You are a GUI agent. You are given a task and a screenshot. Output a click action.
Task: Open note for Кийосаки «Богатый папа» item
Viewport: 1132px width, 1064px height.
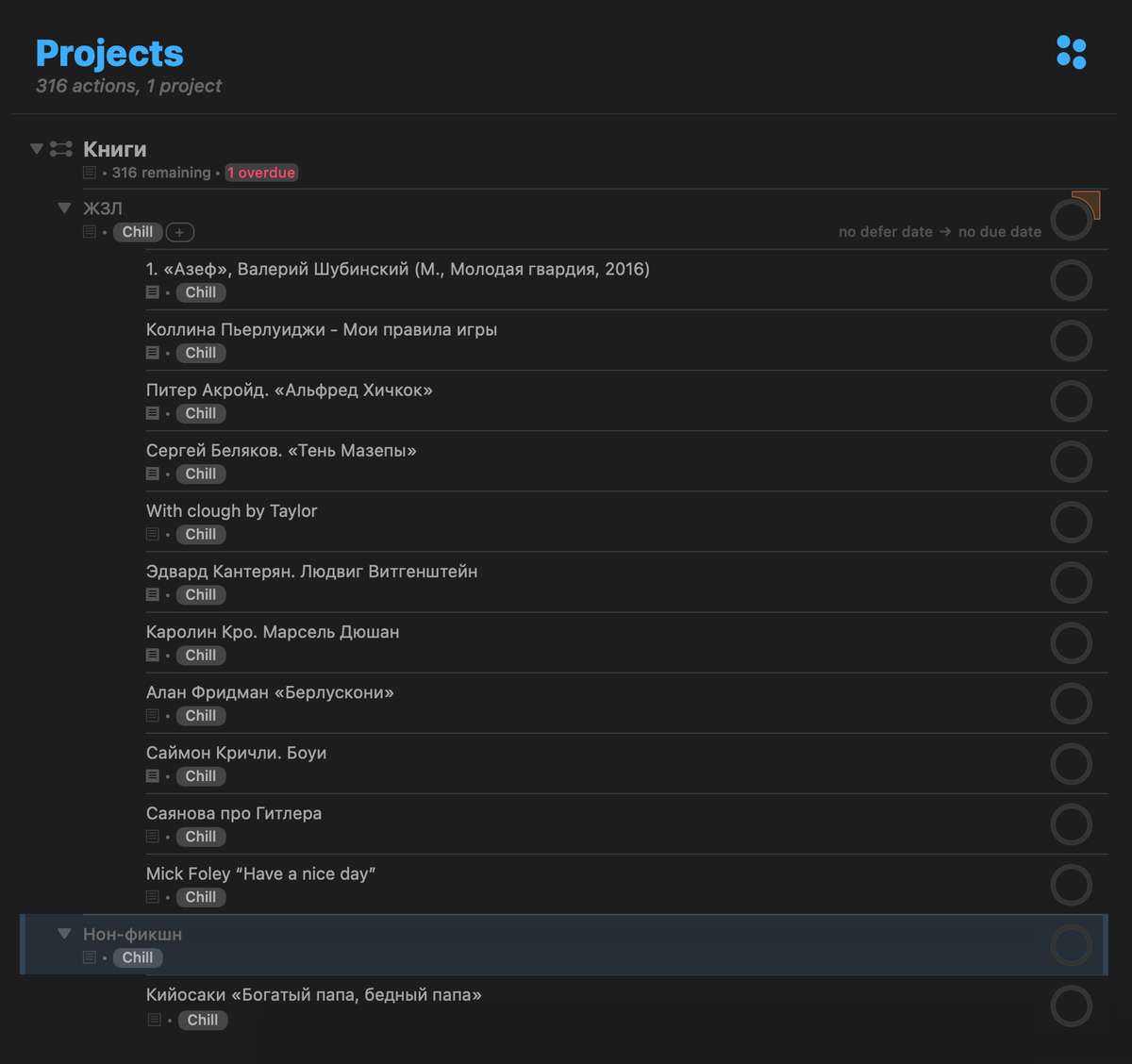click(155, 1020)
